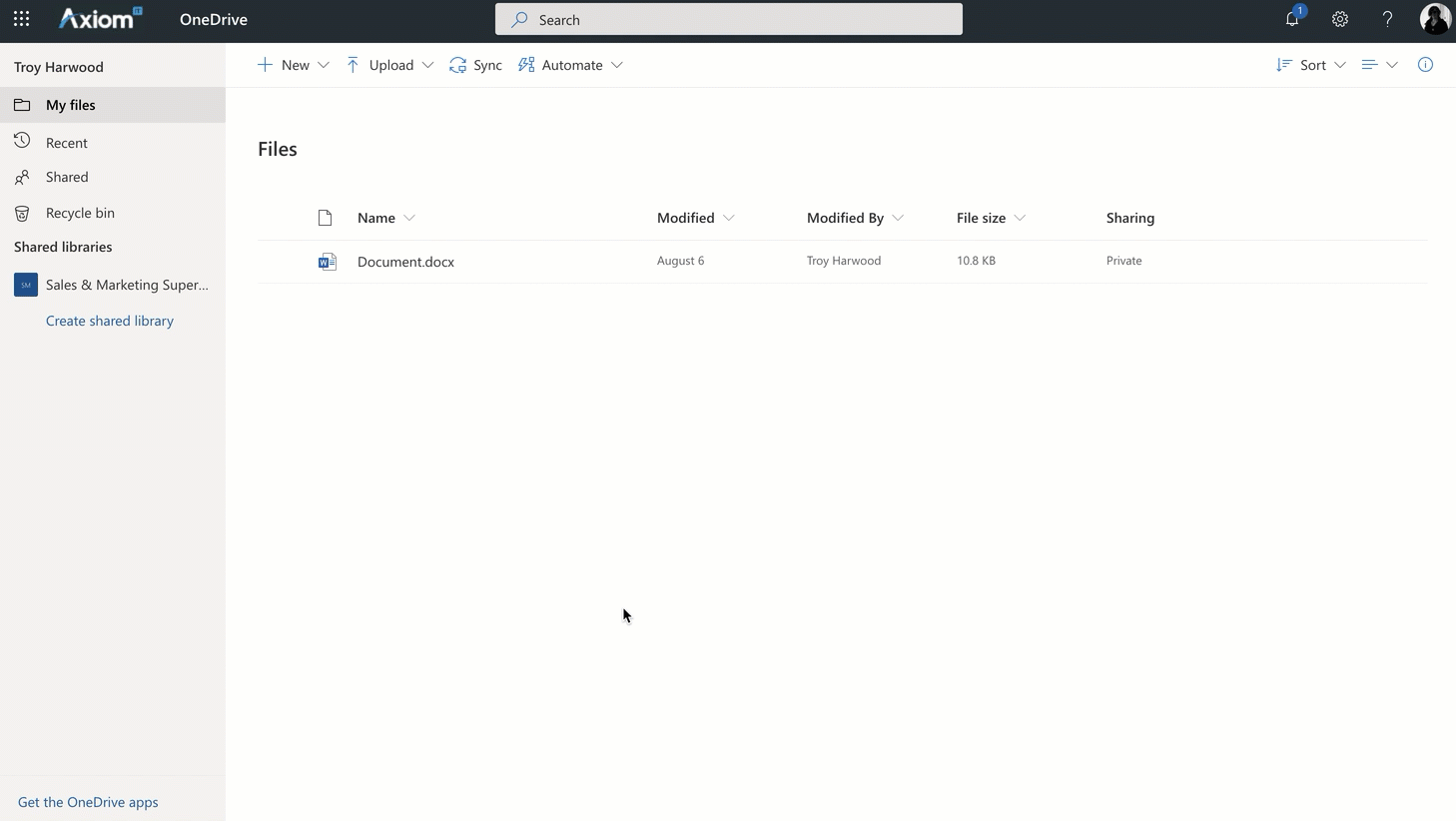Screen dimensions: 1456x821
Task: Click the Files heading
Action: pyautogui.click(x=278, y=149)
